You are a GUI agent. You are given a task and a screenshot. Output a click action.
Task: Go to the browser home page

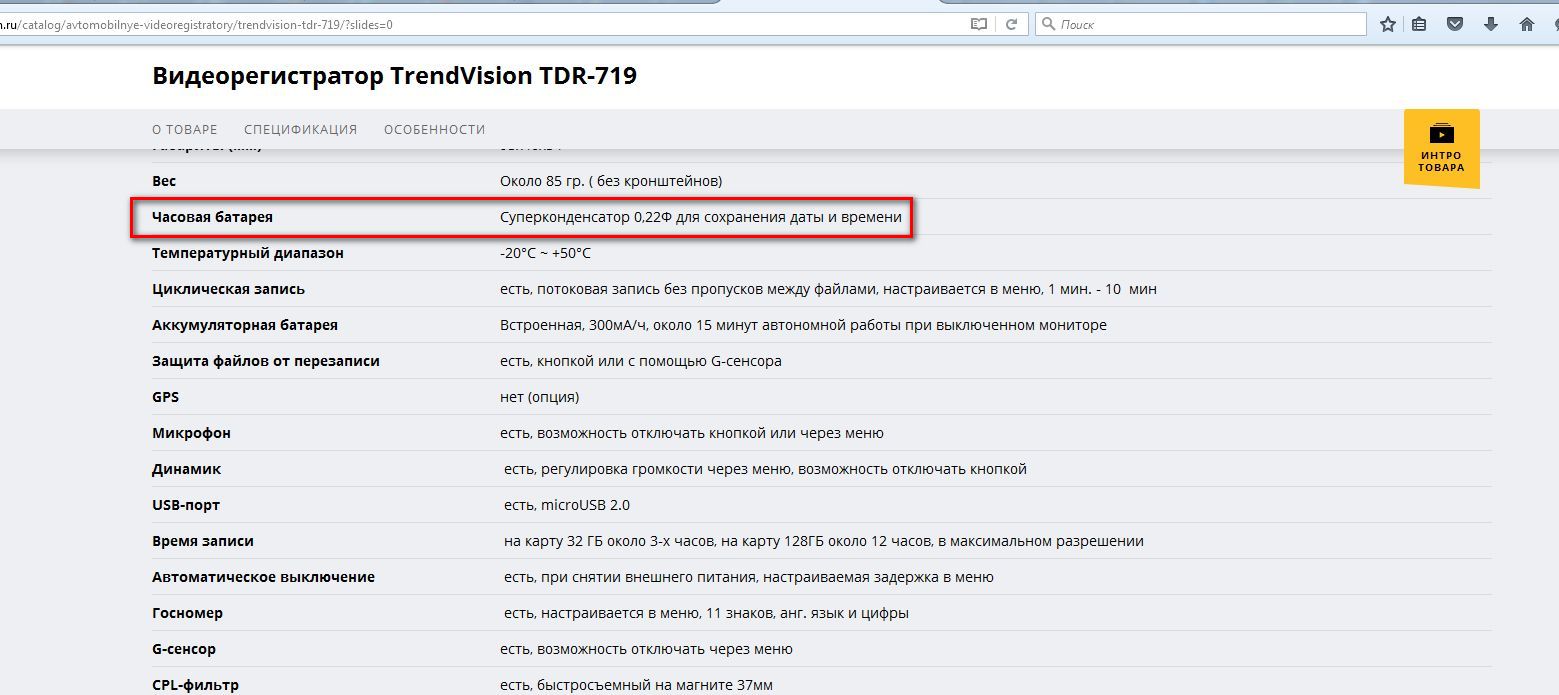pyautogui.click(x=1526, y=24)
